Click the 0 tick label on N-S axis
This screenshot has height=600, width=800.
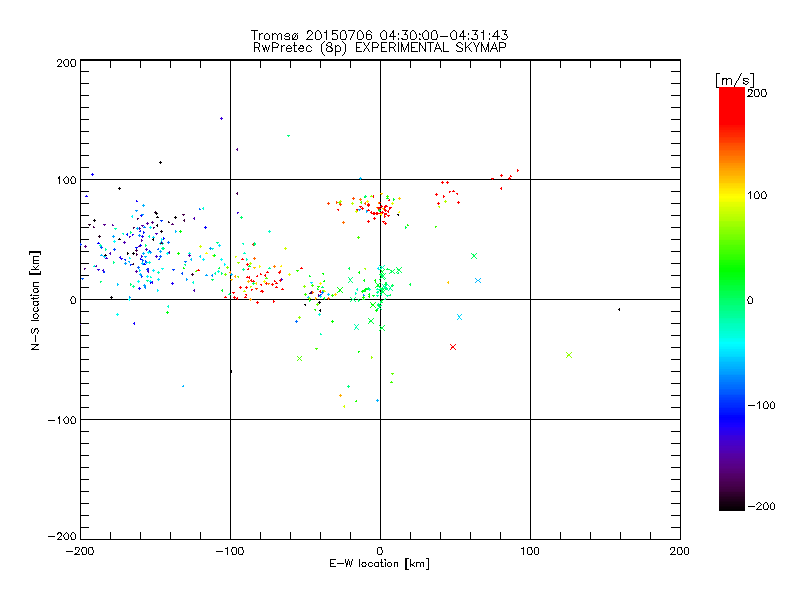click(x=73, y=300)
